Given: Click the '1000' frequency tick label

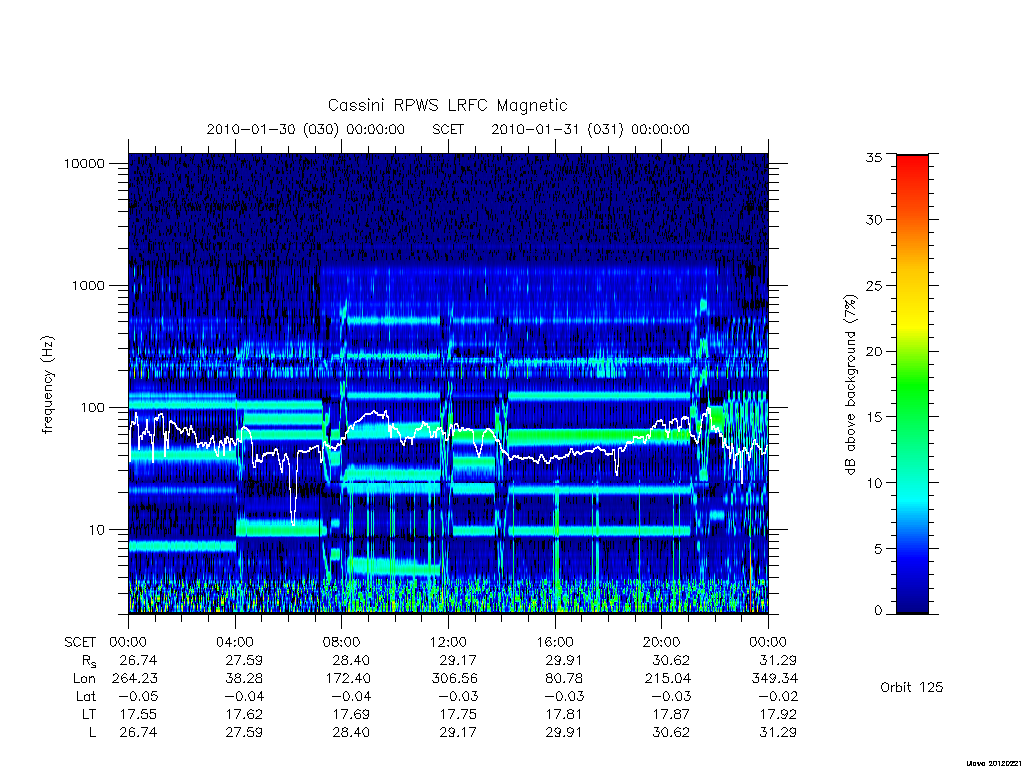Looking at the screenshot, I should 88,285.
